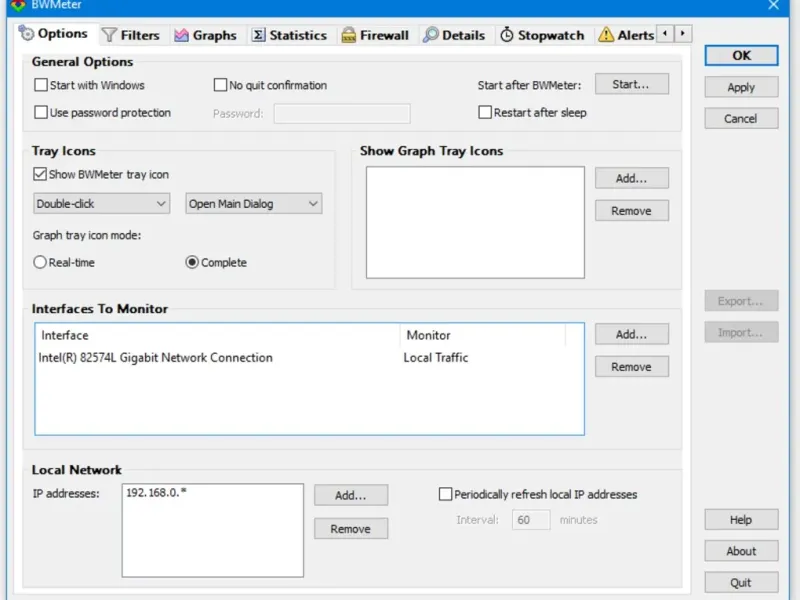Screen dimensions: 800x600
Task: Click the Apply button
Action: (741, 87)
